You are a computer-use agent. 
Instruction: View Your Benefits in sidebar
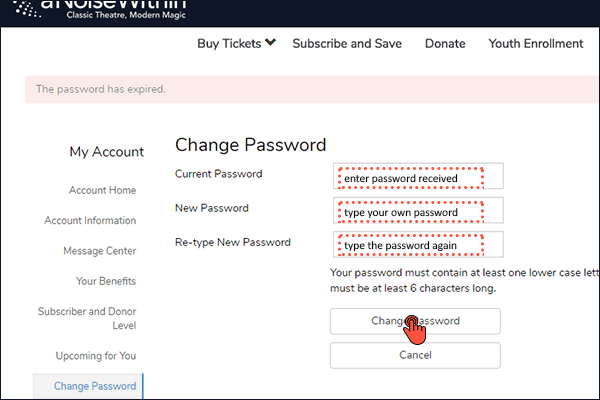[106, 281]
